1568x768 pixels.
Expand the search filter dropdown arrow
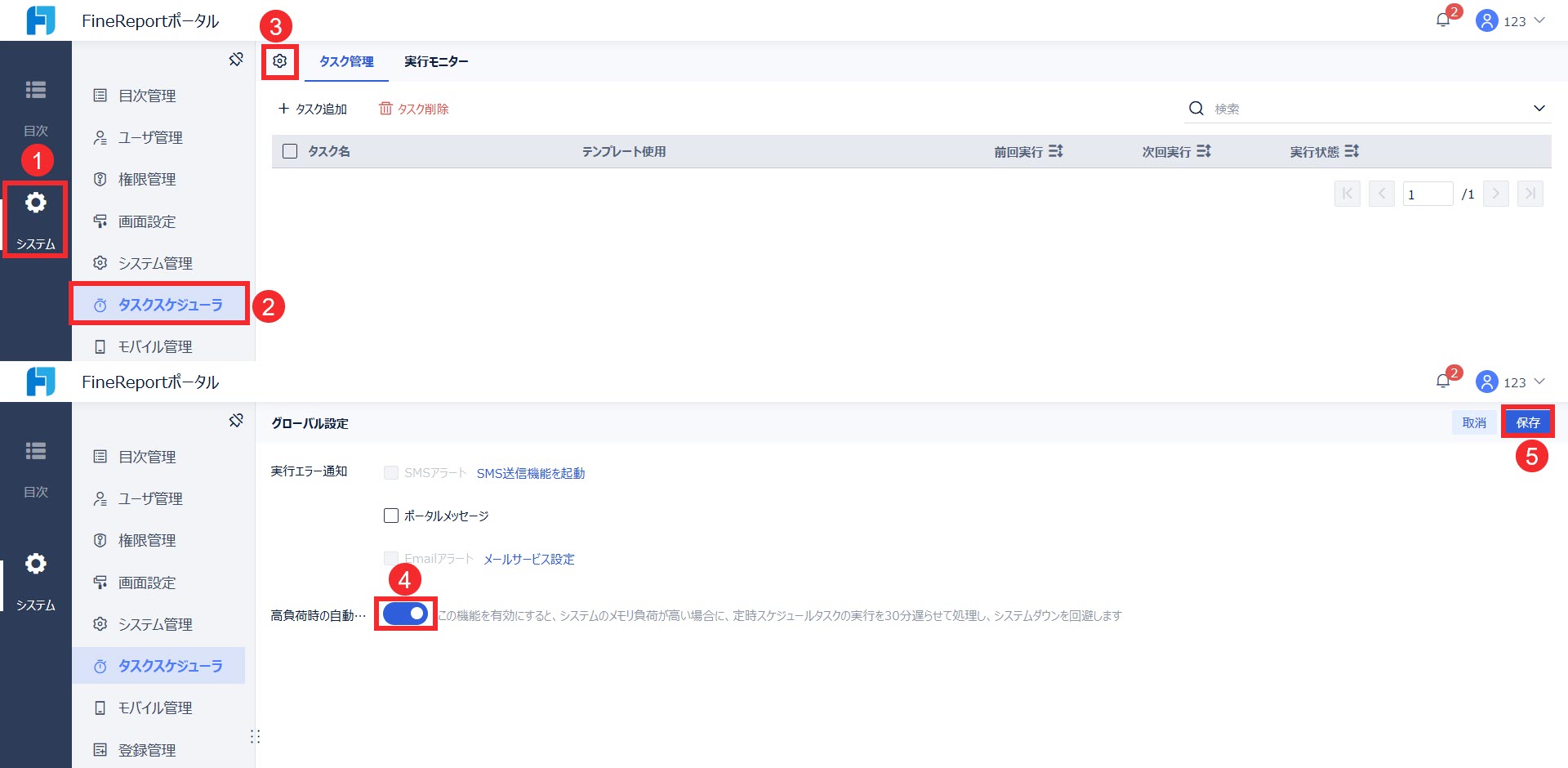click(1539, 109)
